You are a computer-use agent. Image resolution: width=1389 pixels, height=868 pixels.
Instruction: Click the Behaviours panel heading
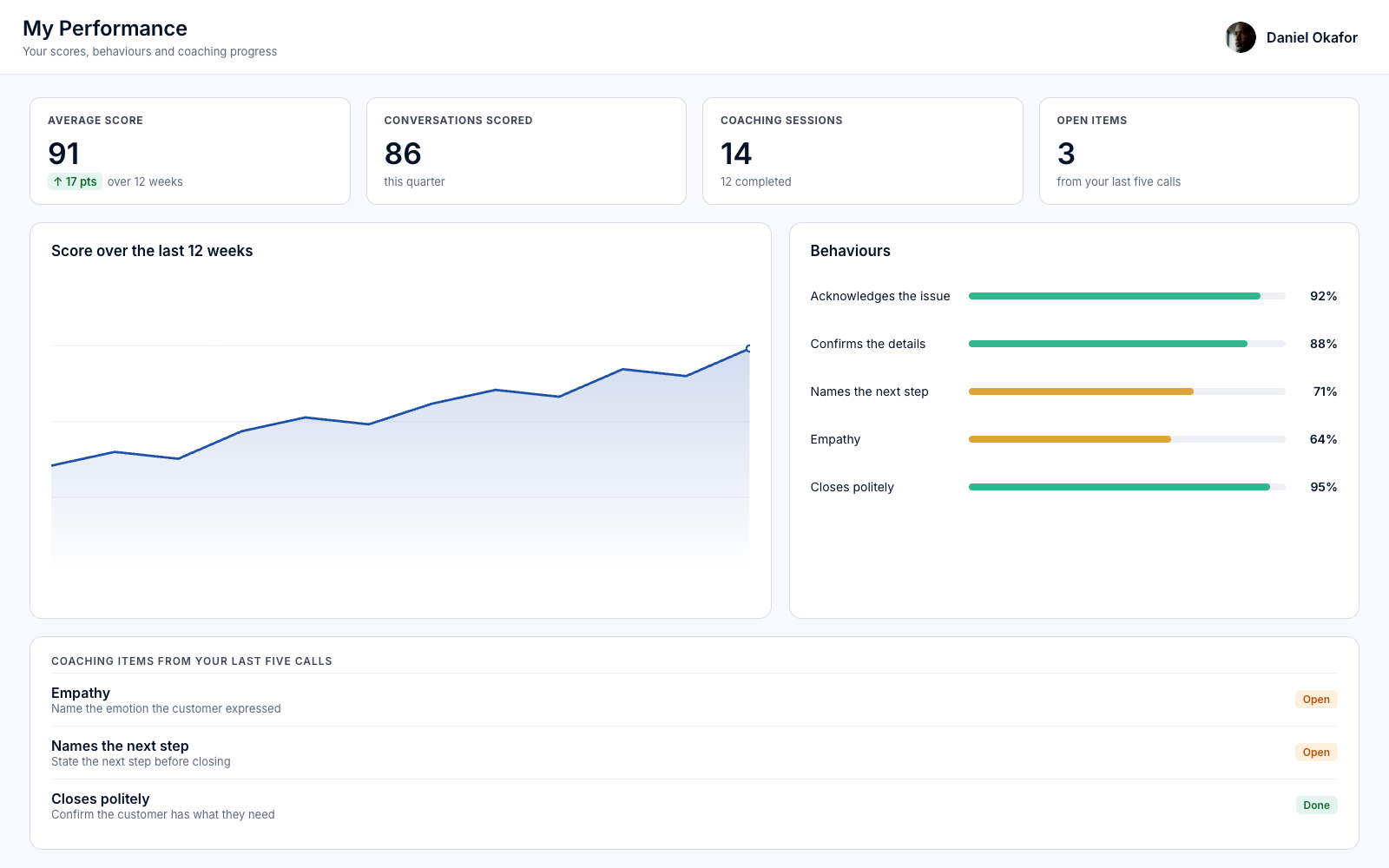click(851, 251)
